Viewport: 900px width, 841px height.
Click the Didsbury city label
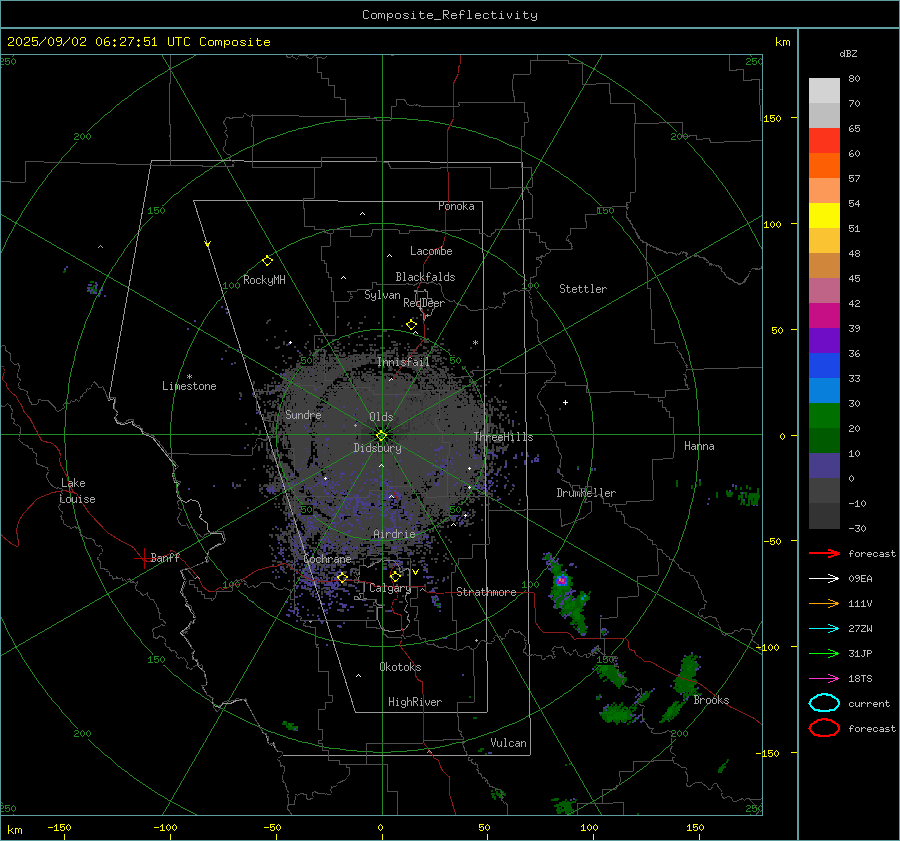378,448
